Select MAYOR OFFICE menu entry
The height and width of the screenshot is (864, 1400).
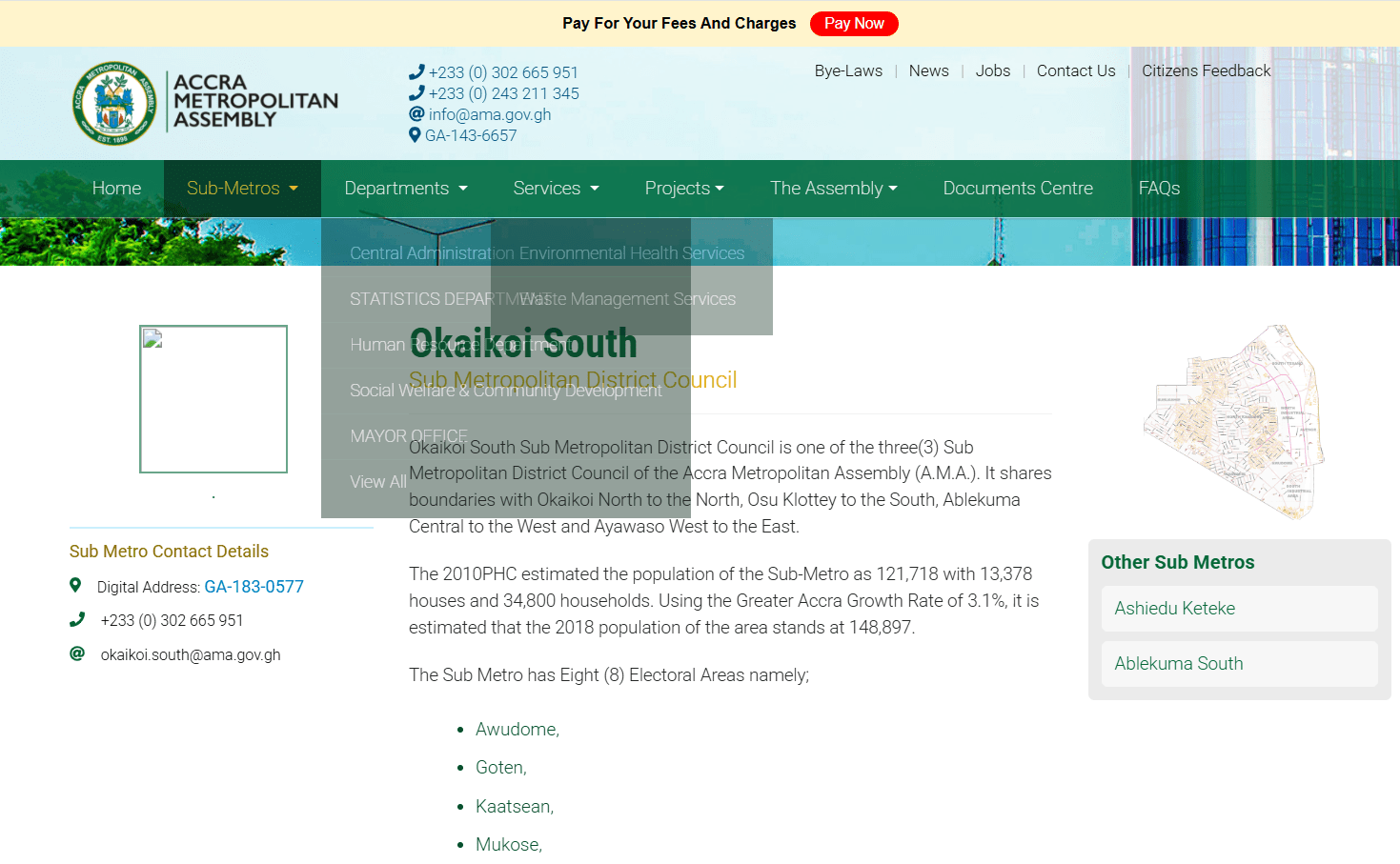point(408,436)
